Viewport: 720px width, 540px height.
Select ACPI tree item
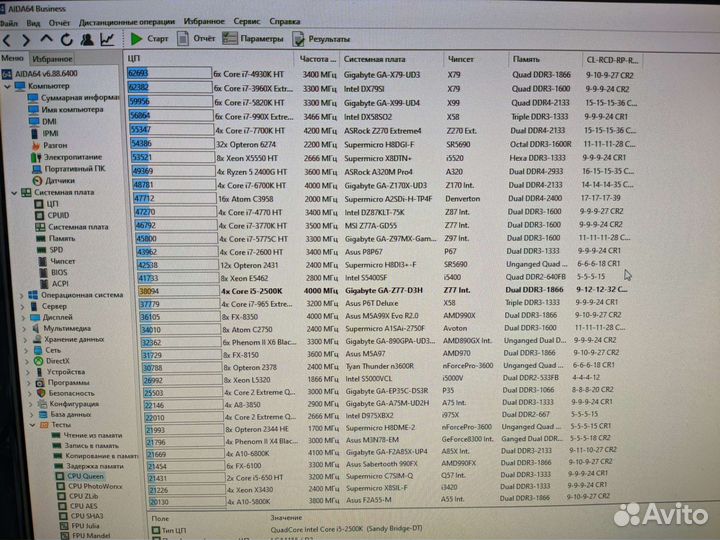point(54,284)
